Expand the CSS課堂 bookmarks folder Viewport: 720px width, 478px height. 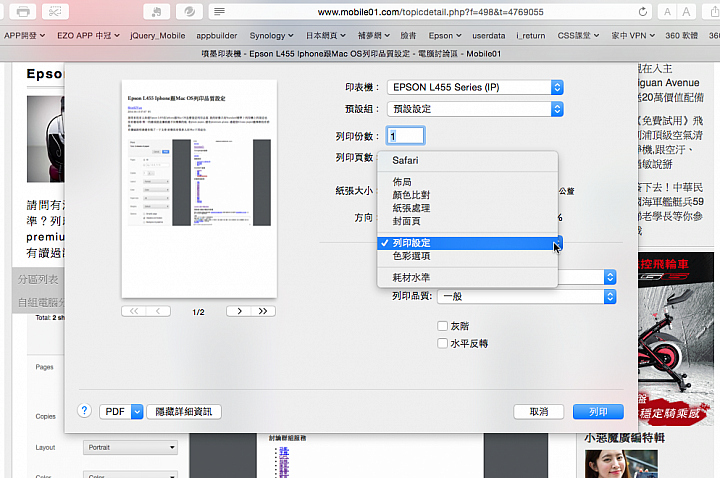coord(578,35)
